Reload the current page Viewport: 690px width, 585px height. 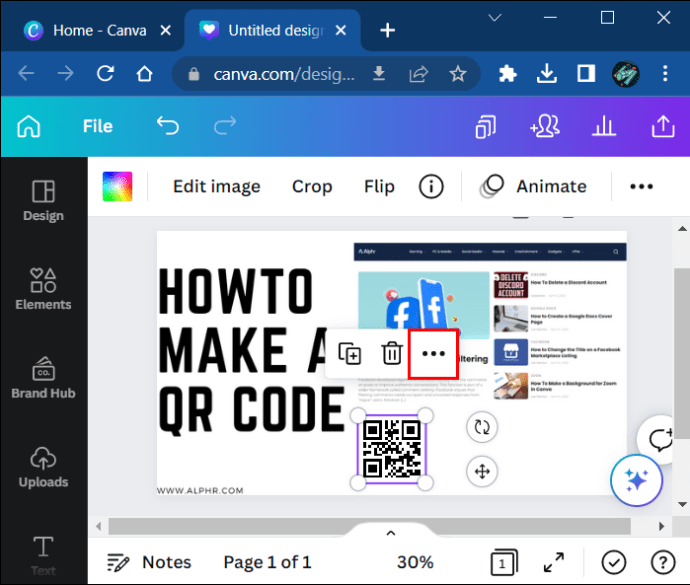point(106,74)
